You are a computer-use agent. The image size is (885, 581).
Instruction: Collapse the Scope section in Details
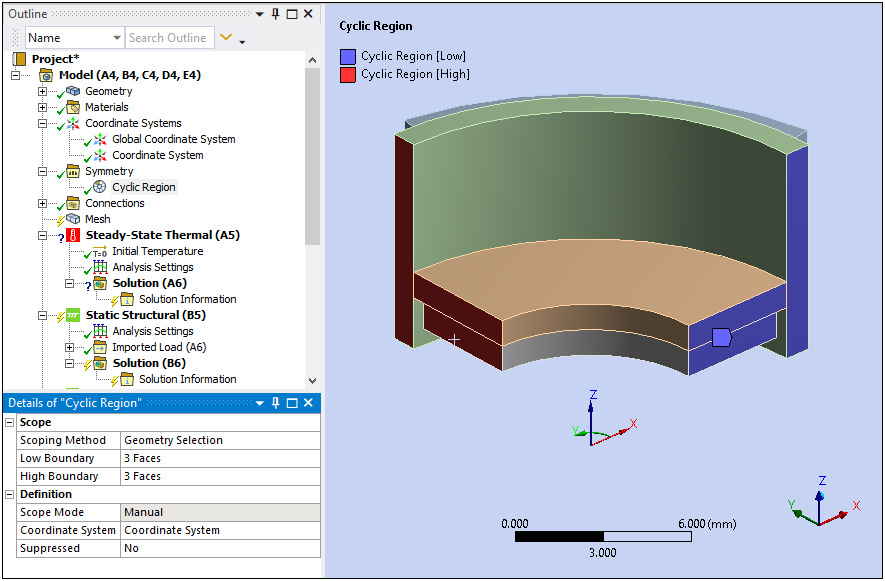point(11,422)
